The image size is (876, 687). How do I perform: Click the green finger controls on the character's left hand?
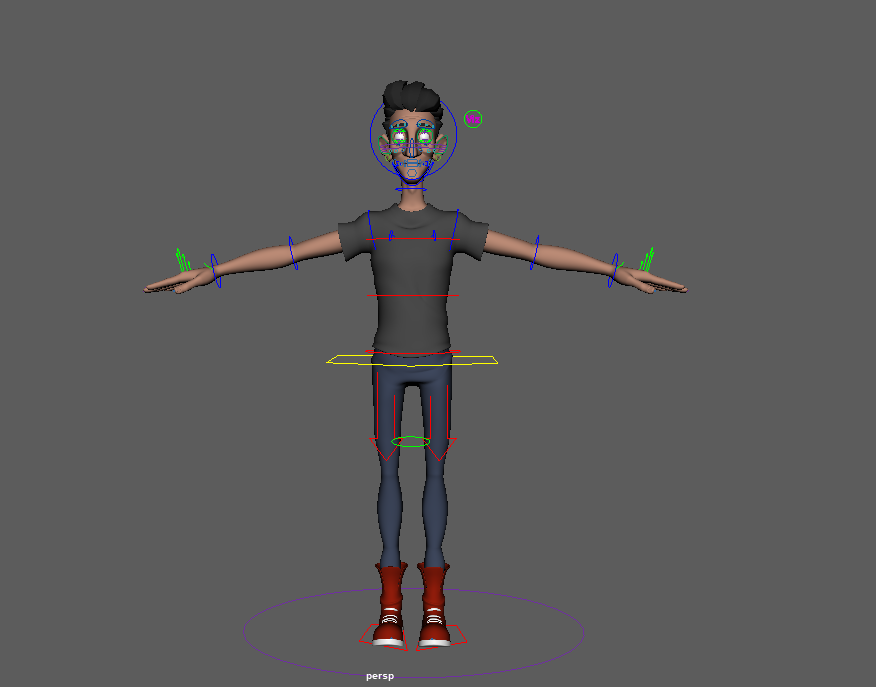646,259
